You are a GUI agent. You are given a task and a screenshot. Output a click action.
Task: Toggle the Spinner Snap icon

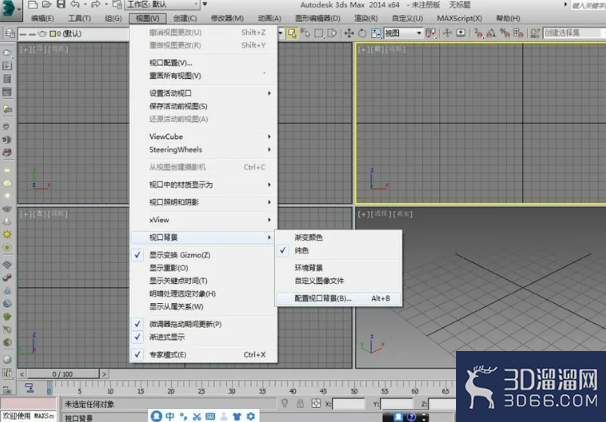point(518,33)
